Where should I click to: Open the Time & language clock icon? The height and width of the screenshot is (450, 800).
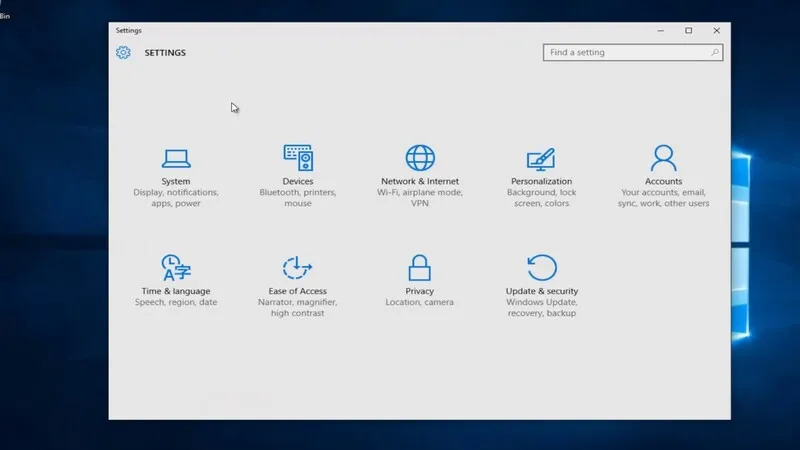(176, 268)
